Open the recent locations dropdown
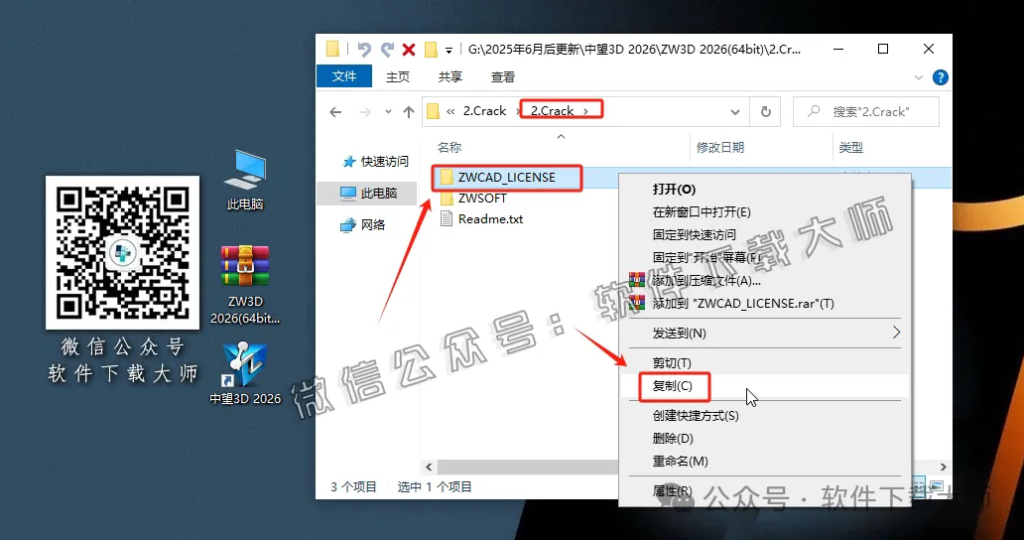Image resolution: width=1024 pixels, height=540 pixels. (388, 112)
